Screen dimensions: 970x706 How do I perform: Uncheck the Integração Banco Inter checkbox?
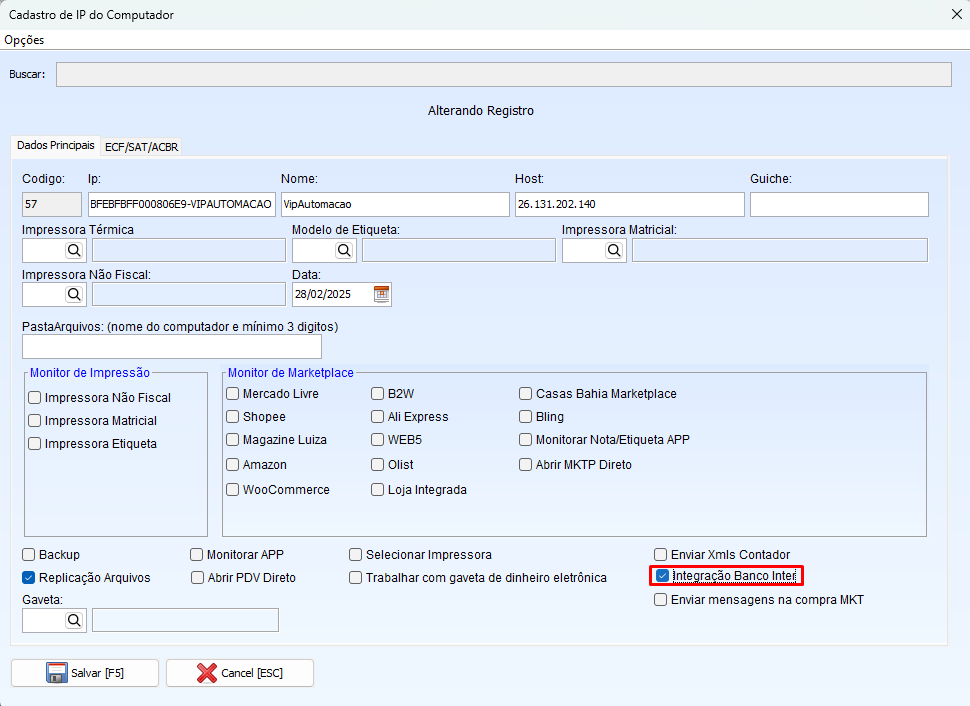click(662, 576)
